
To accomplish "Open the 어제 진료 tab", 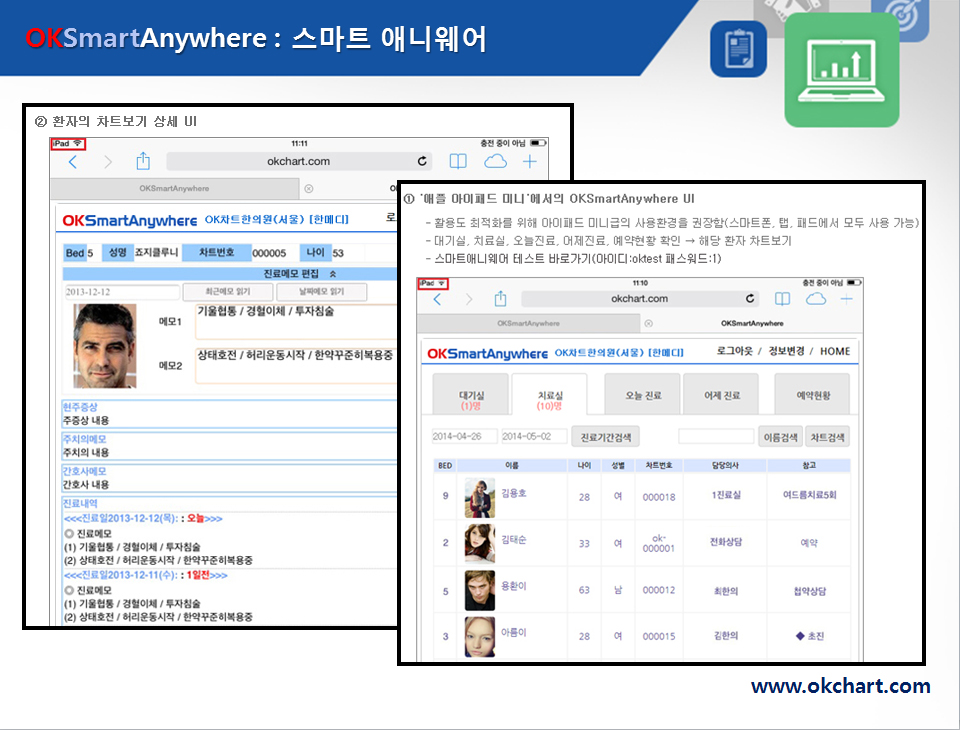I will (721, 394).
